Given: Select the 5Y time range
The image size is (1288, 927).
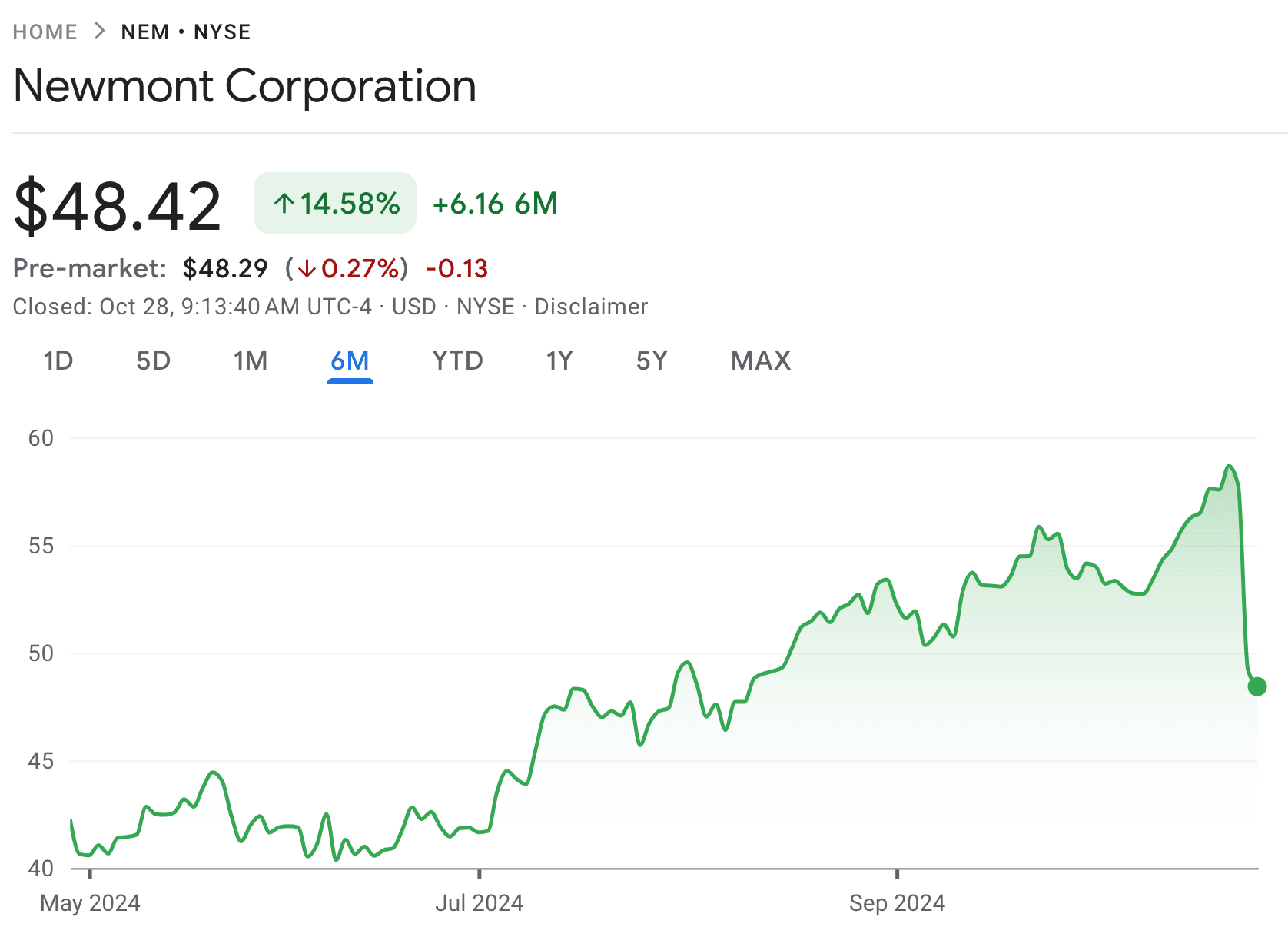Looking at the screenshot, I should coord(652,360).
